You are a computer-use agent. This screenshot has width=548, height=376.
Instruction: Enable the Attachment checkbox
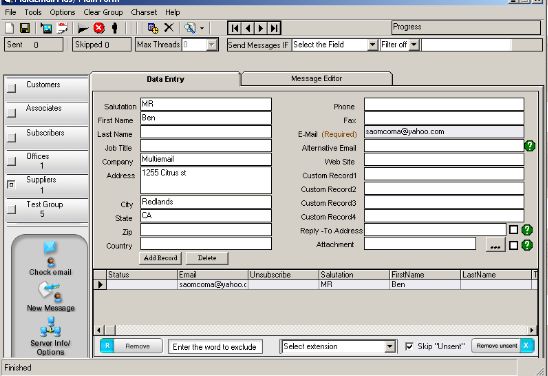[513, 245]
